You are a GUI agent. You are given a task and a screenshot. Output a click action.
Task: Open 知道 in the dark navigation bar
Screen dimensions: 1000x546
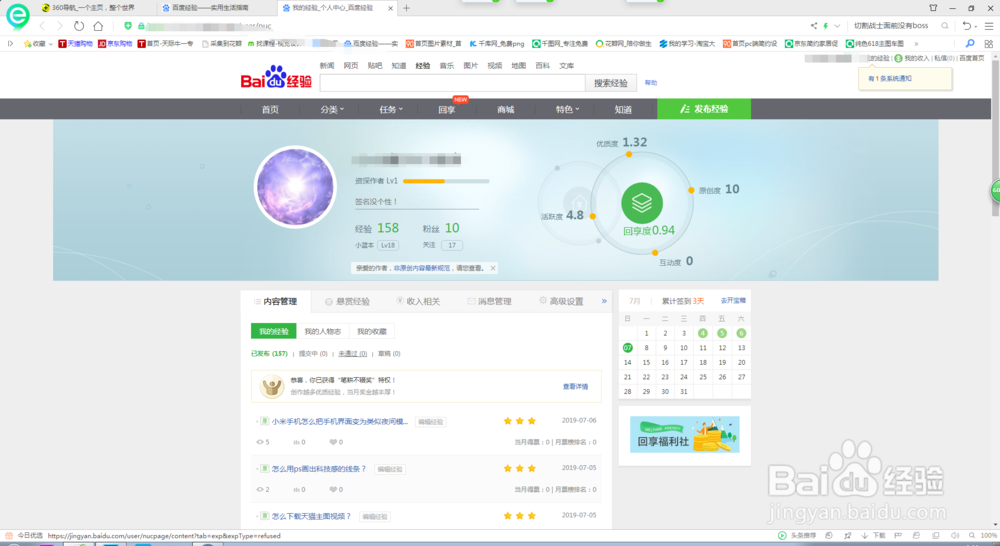(x=623, y=109)
